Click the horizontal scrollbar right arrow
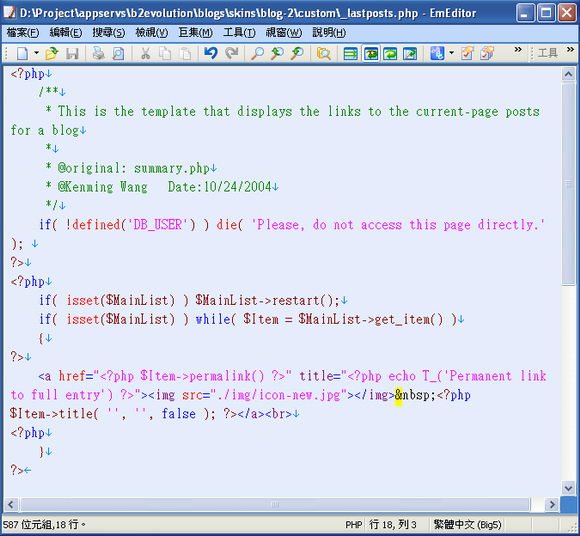Screen dimensions: 580x536 [x=552, y=504]
